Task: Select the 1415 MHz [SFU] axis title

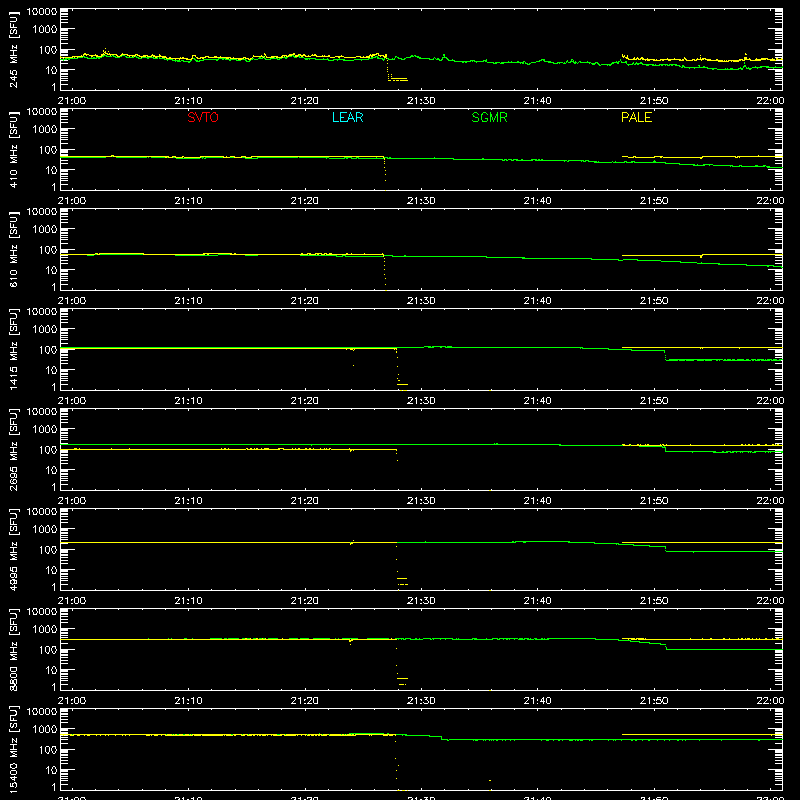Action: click(14, 349)
